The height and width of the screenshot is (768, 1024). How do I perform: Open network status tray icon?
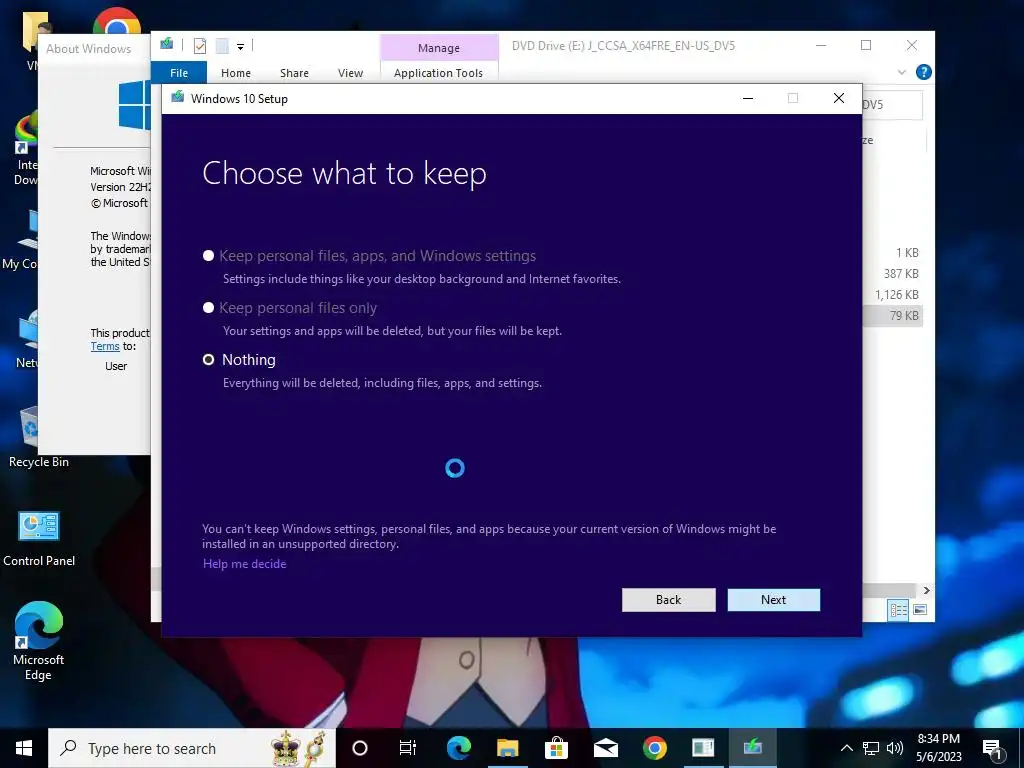(x=871, y=748)
